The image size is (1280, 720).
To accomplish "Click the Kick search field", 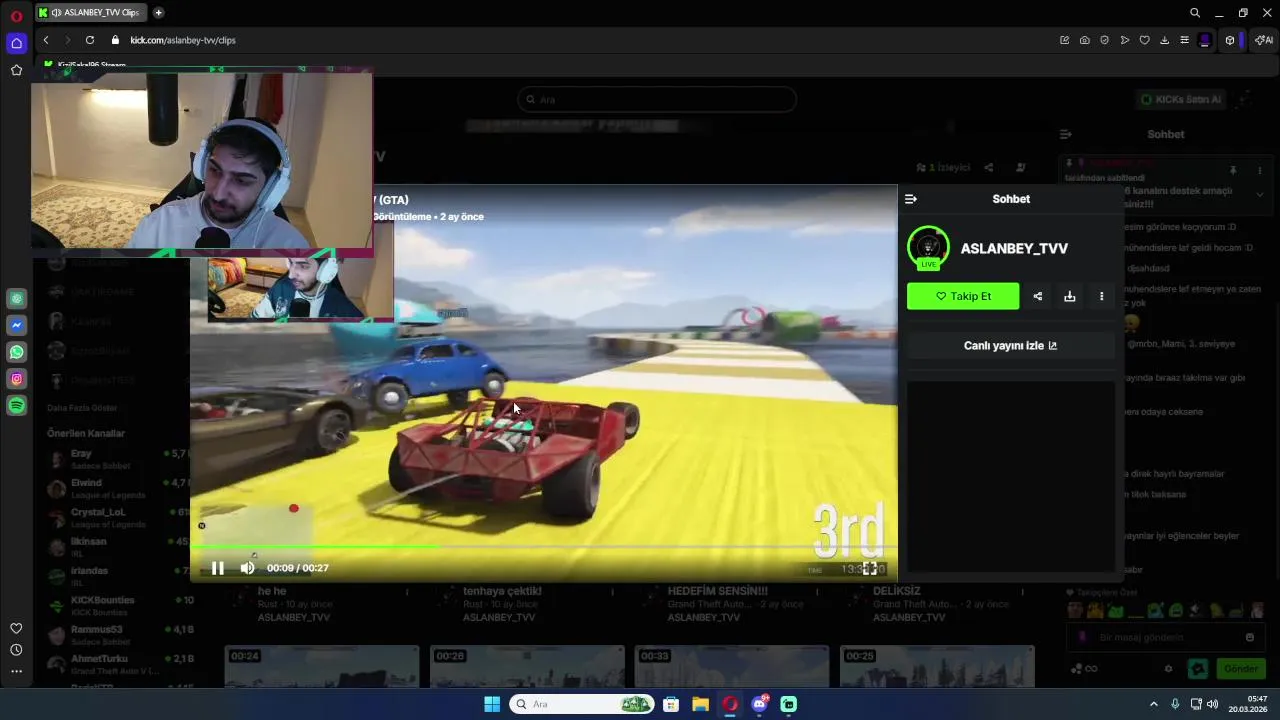I will (x=657, y=99).
